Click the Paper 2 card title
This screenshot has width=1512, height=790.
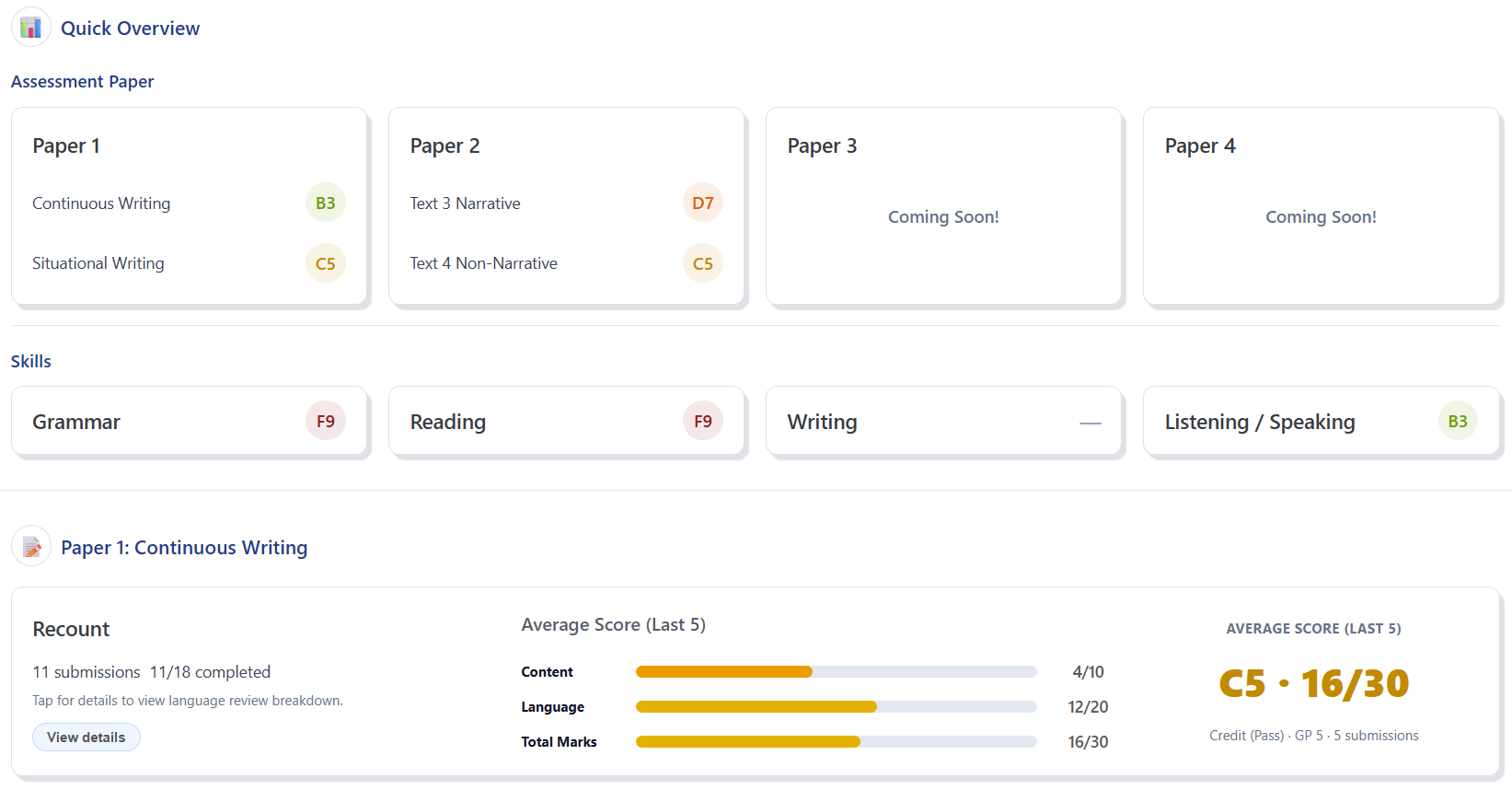444,145
